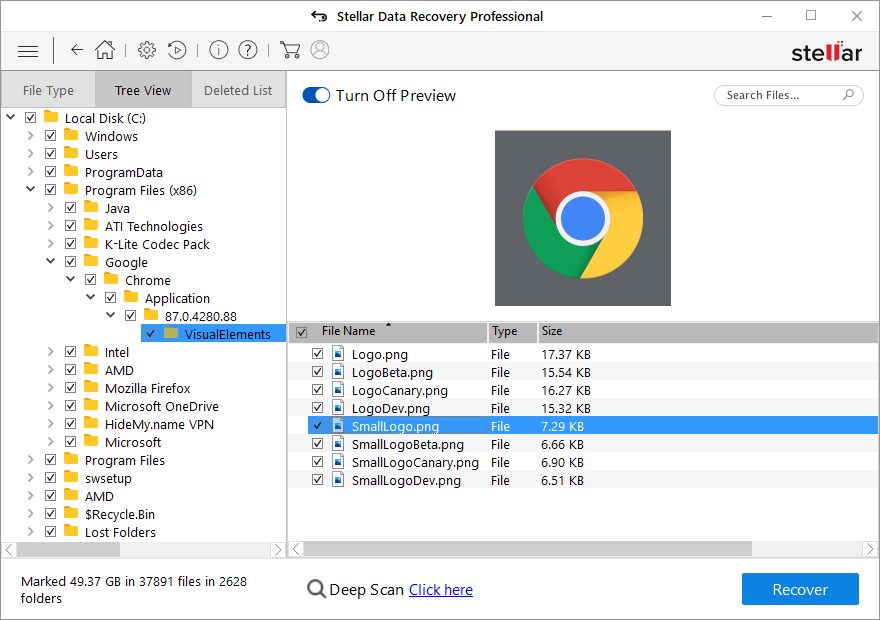Screen dimensions: 880x620
Task: Click the title bar back arrow icon
Action: [x=319, y=16]
